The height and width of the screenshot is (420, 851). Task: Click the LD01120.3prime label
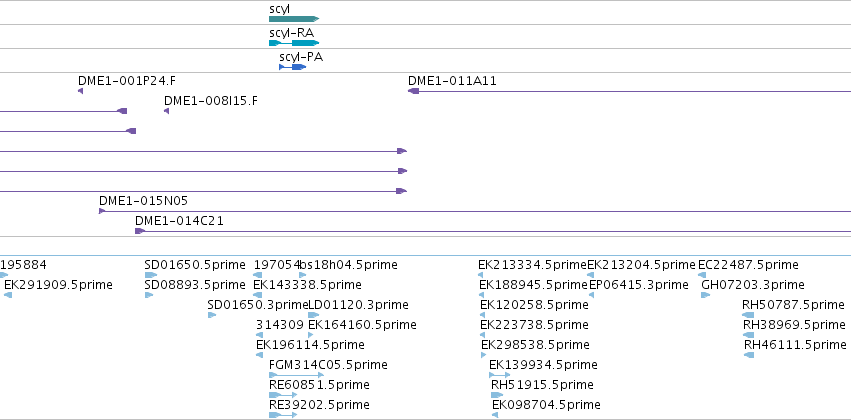coord(358,305)
